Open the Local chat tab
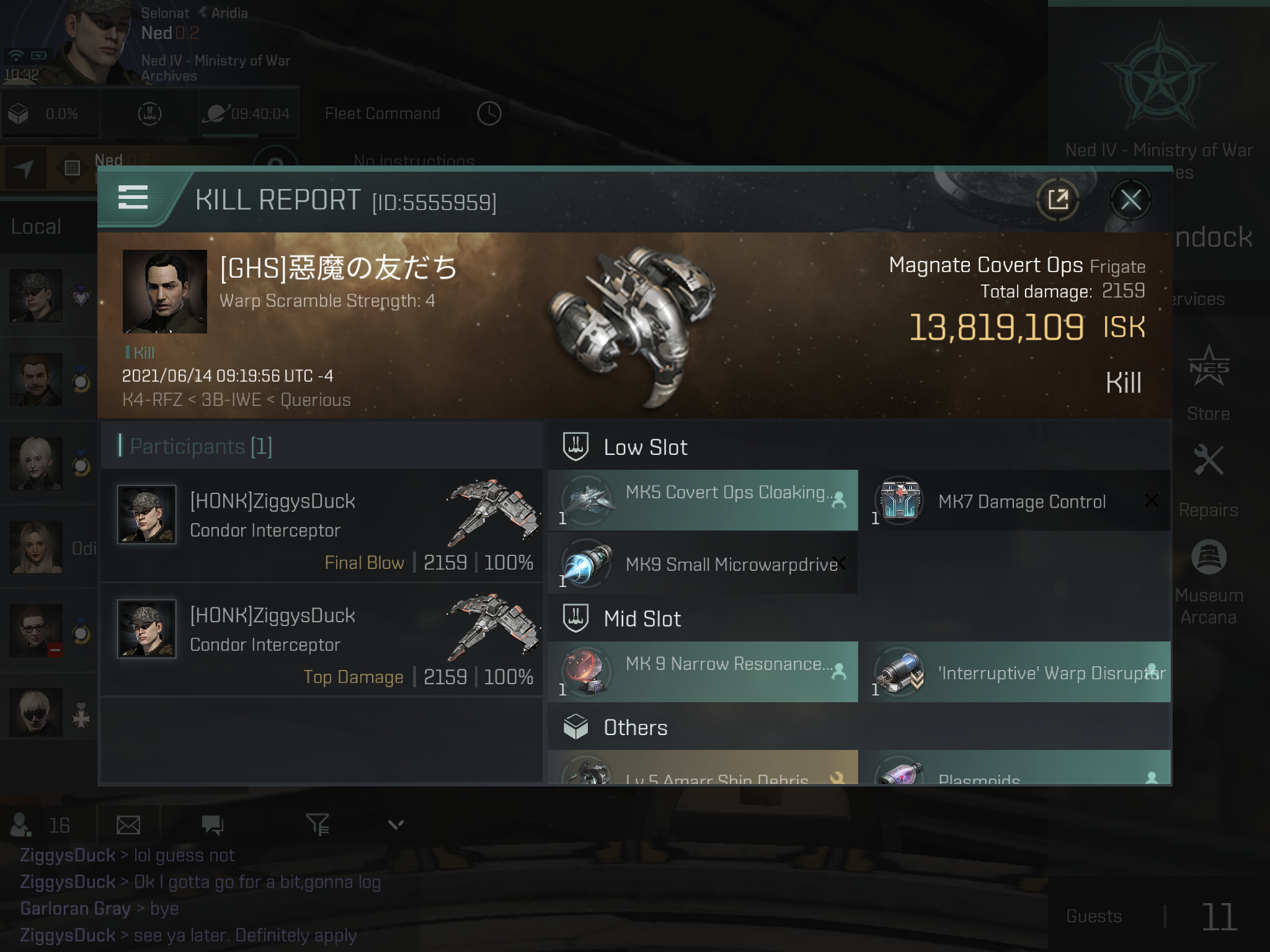The height and width of the screenshot is (952, 1270). [x=37, y=227]
